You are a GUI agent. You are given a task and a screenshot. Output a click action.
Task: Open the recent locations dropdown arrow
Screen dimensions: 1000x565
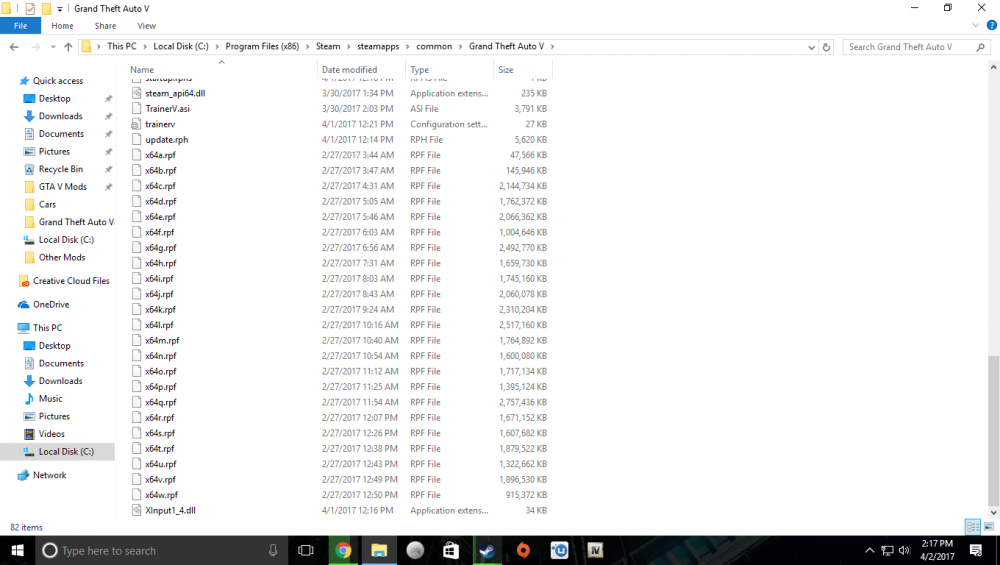(53, 47)
